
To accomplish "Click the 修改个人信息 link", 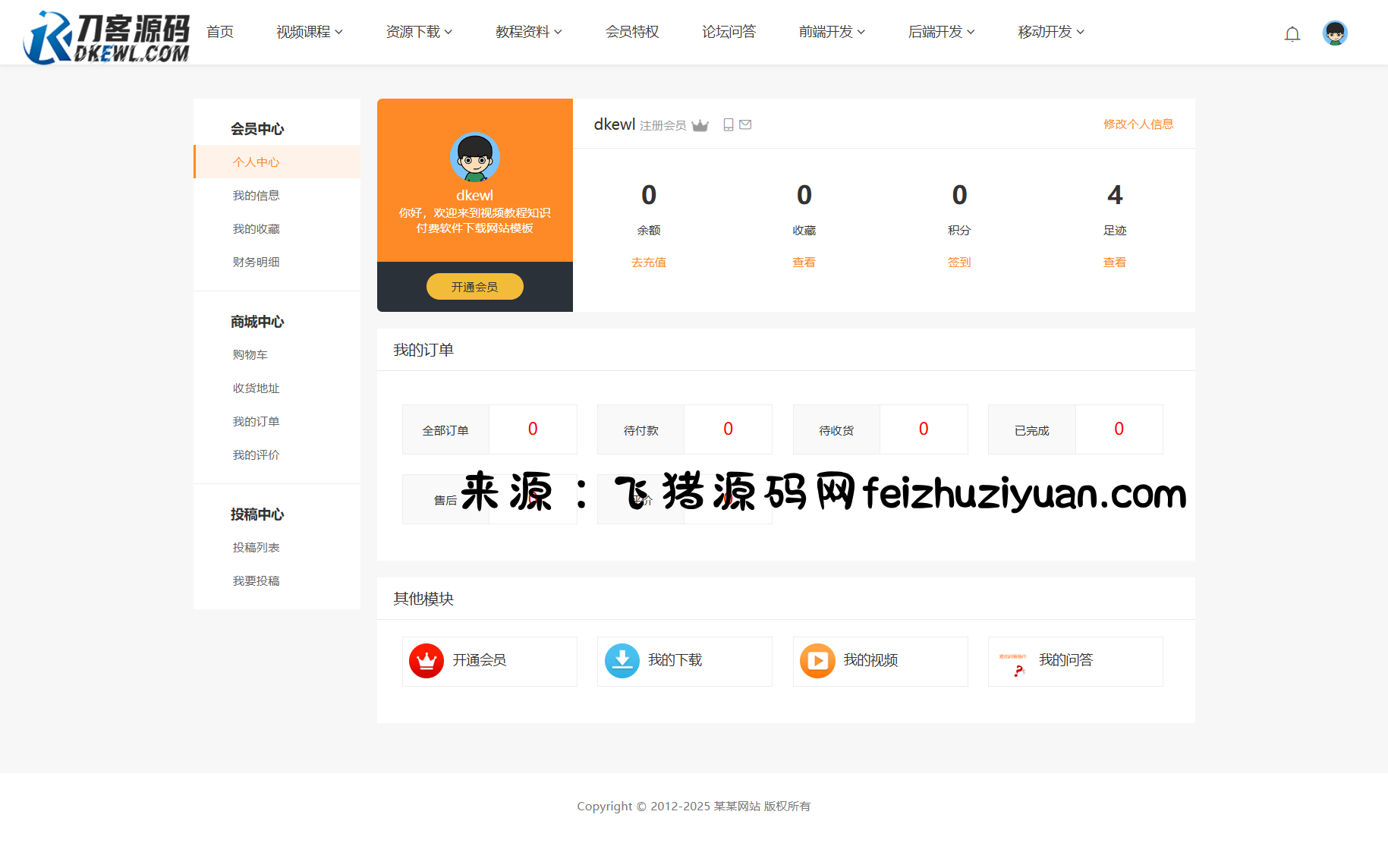I will coord(1138,124).
